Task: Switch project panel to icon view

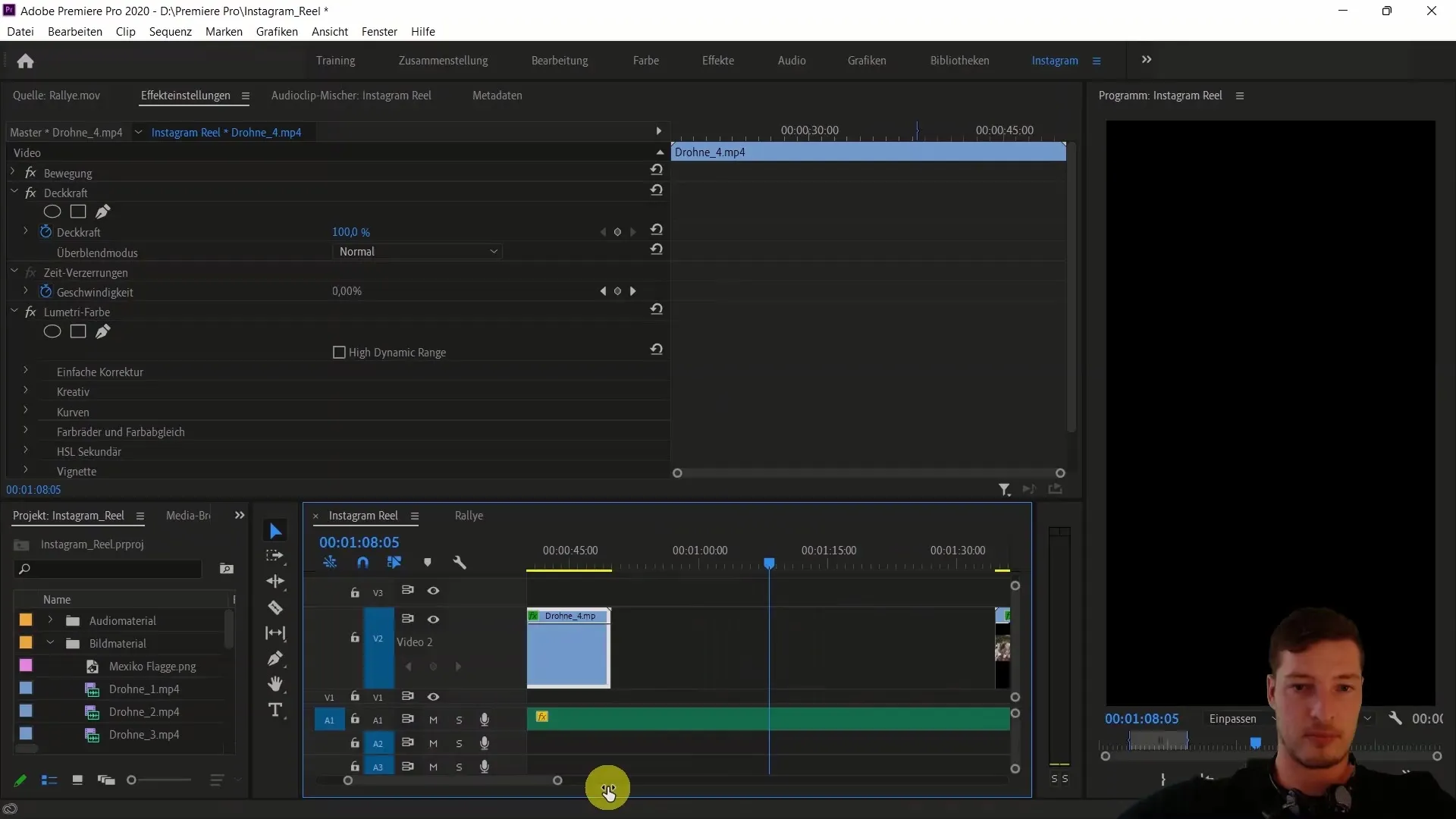Action: [x=77, y=780]
